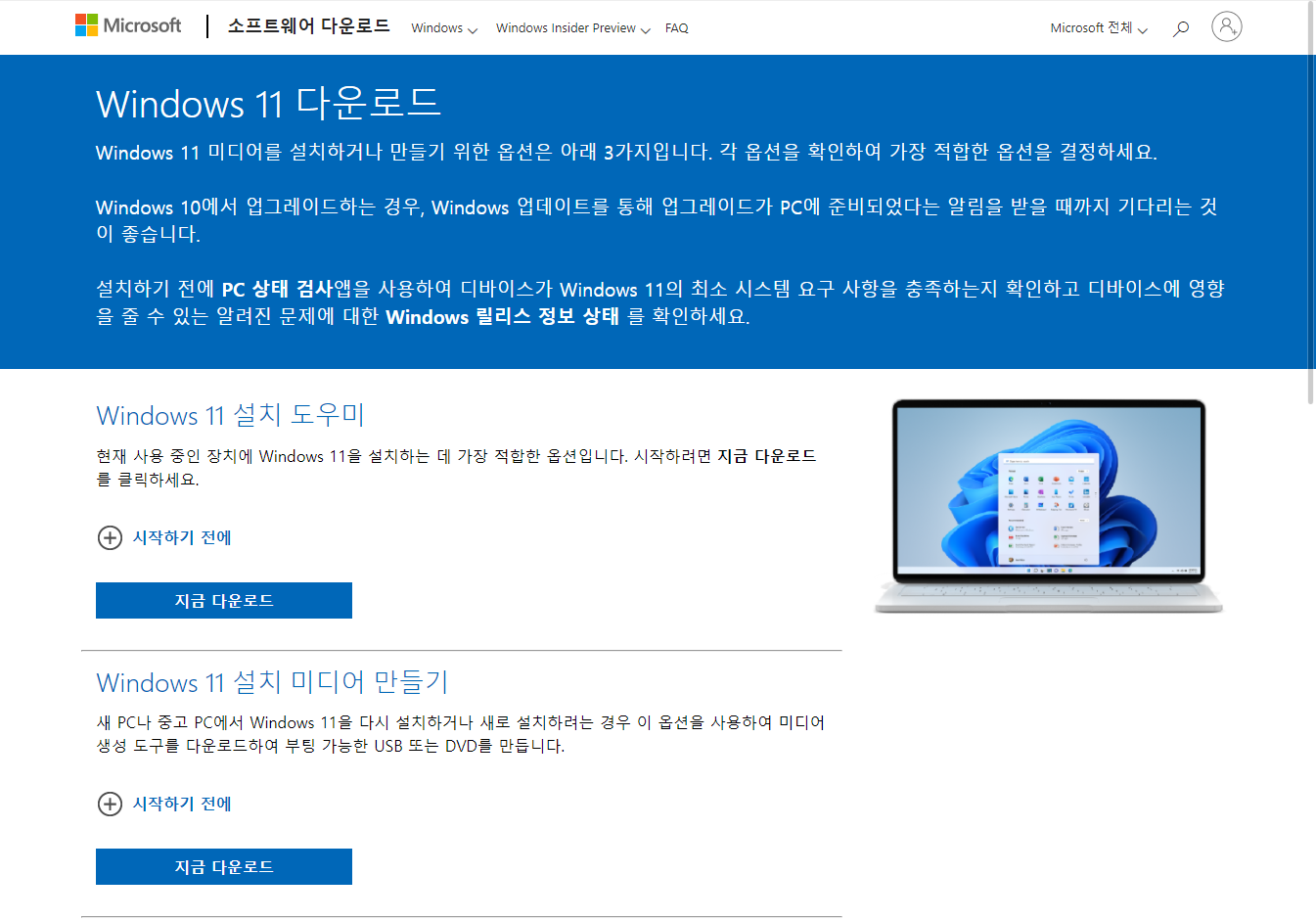
Task: Open the Windows dropdown menu
Action: pos(444,28)
